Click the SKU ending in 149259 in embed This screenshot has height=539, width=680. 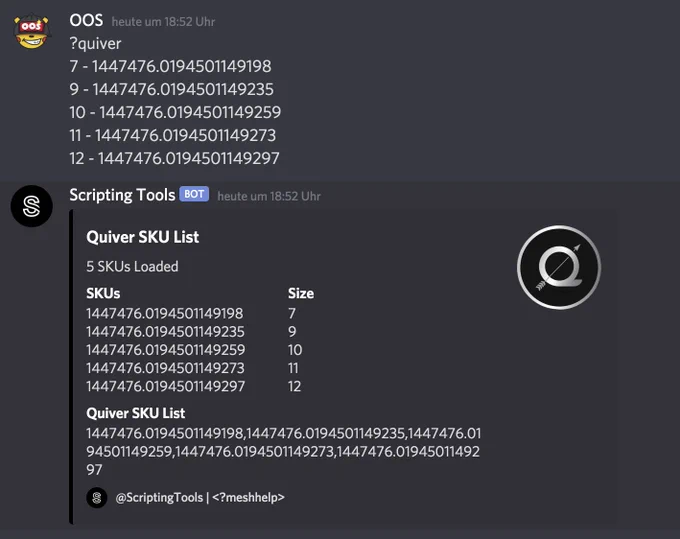[166, 350]
